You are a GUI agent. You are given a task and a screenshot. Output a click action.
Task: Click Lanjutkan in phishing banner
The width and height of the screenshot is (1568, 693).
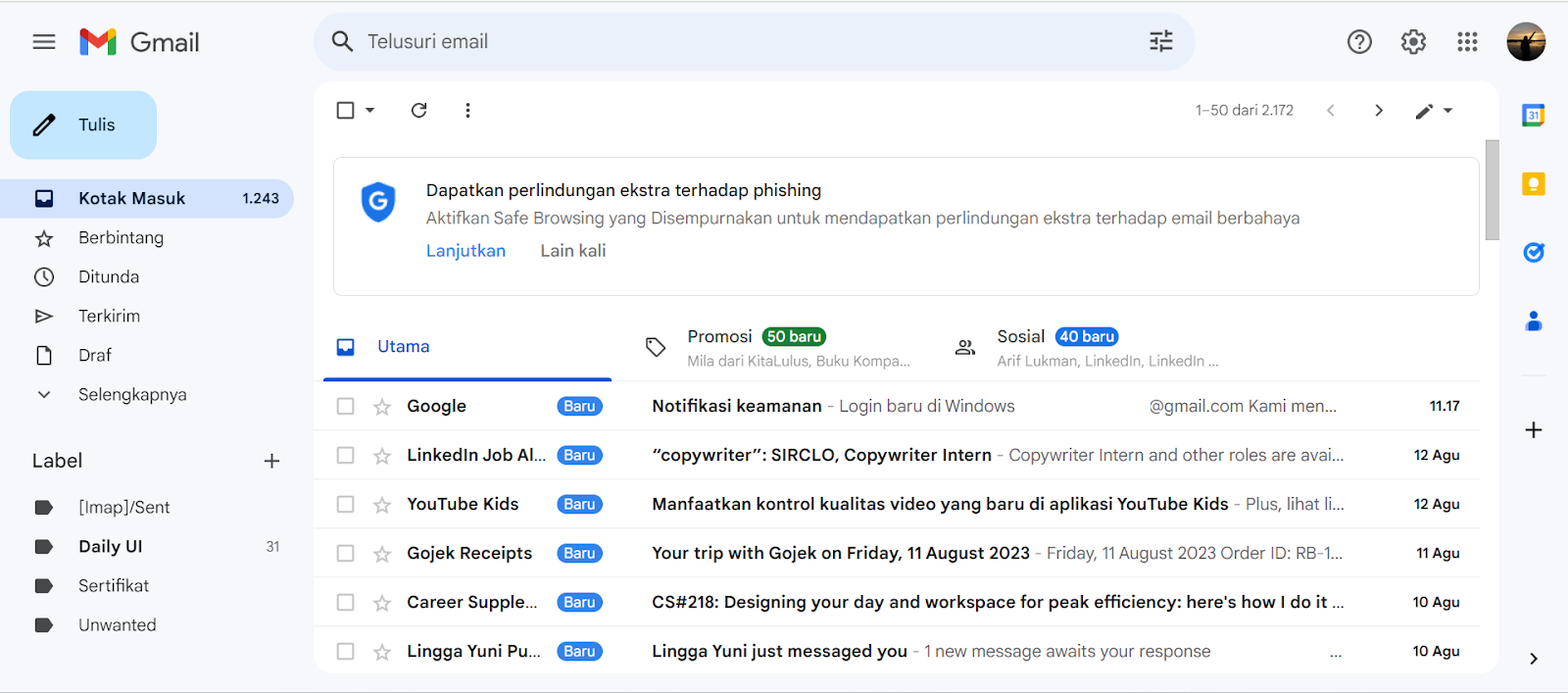pos(465,251)
